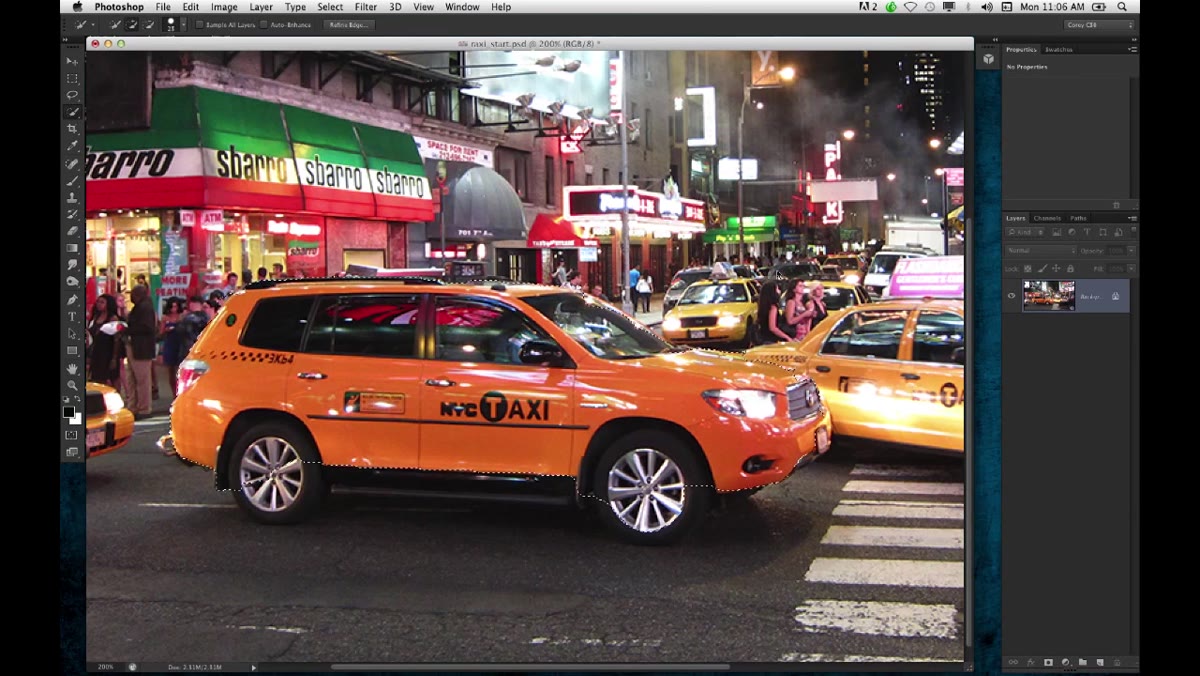Choose Subtract from Selection mode
Screen dimensions: 1200x676
click(148, 24)
